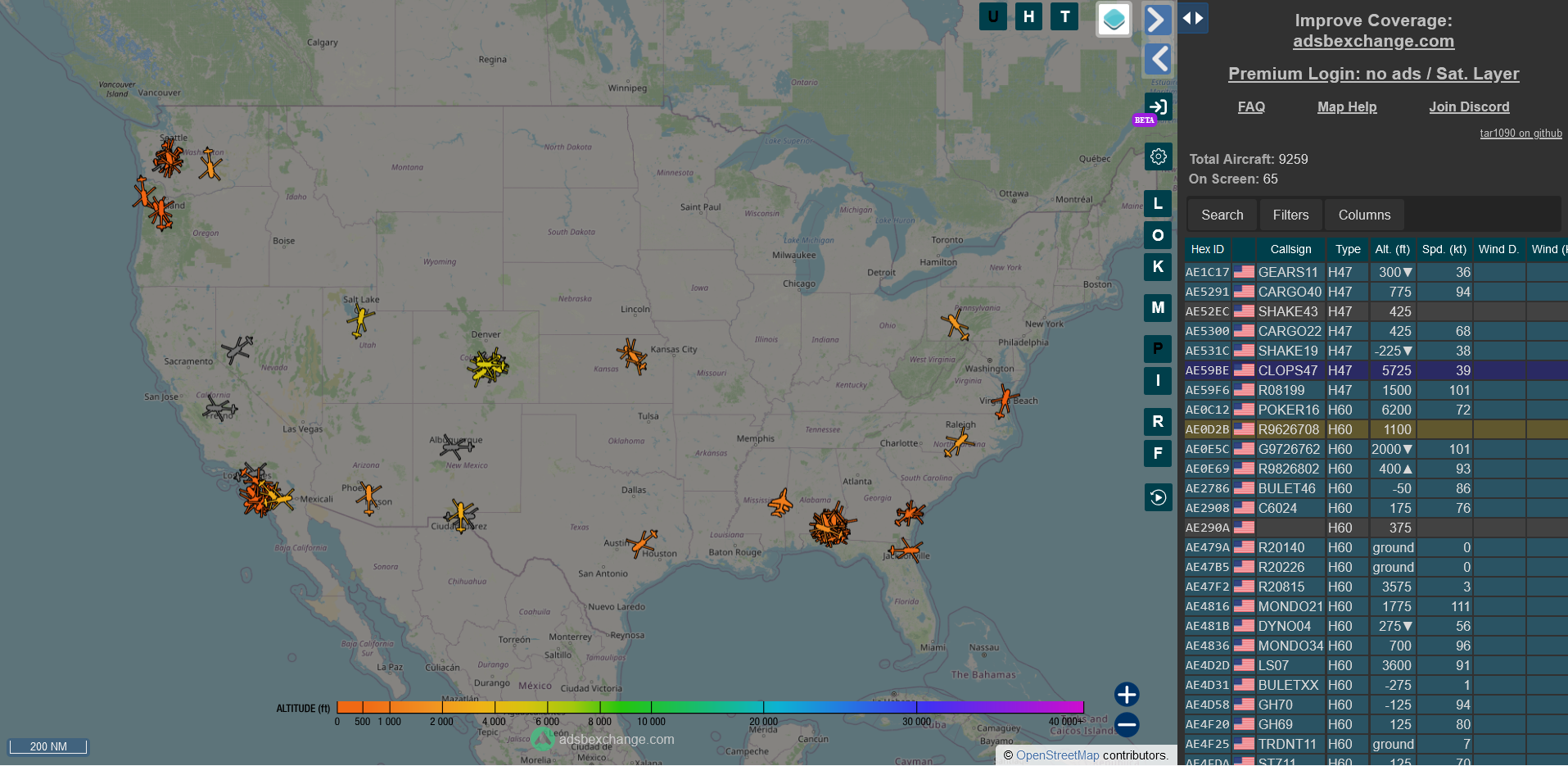1568x766 pixels.
Task: Switch to the Columns tab
Action: [1364, 215]
